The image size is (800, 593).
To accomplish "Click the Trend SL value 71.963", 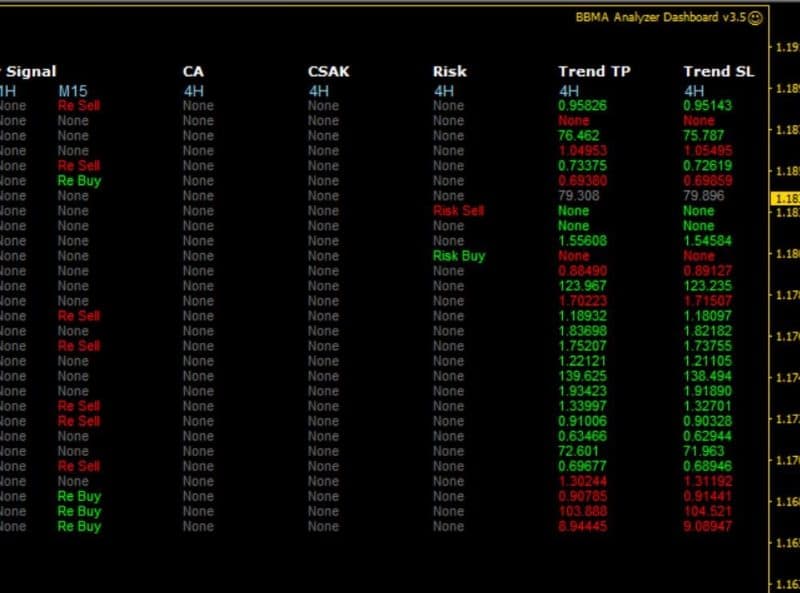I will point(703,451).
